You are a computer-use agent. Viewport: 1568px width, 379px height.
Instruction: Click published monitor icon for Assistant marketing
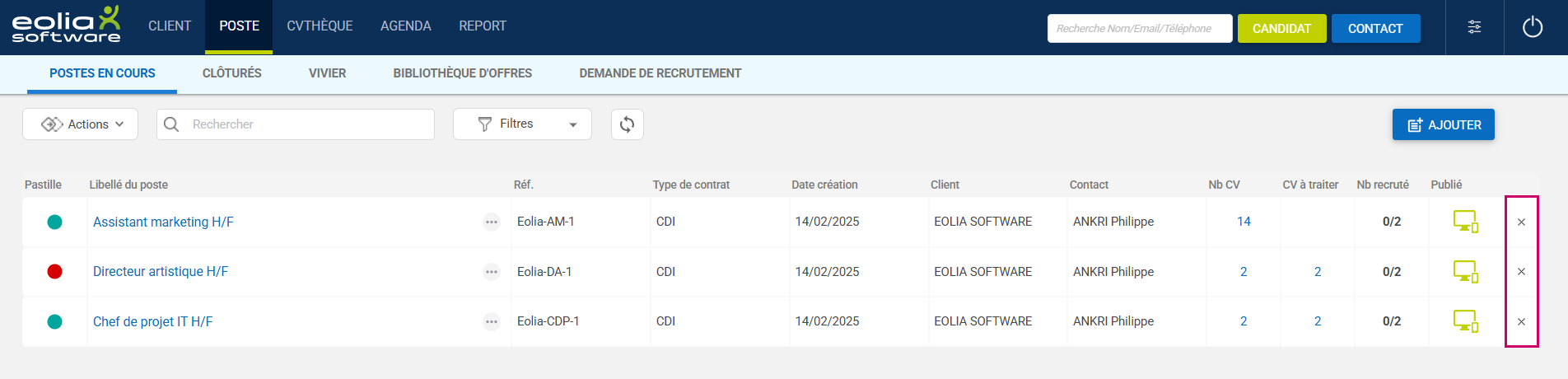[x=1465, y=222]
